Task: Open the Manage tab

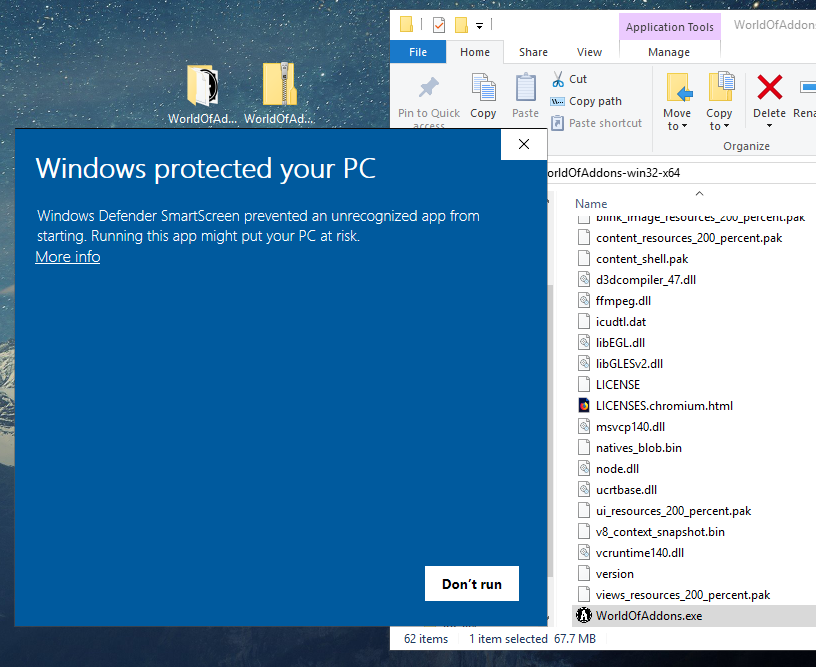Action: (x=669, y=52)
